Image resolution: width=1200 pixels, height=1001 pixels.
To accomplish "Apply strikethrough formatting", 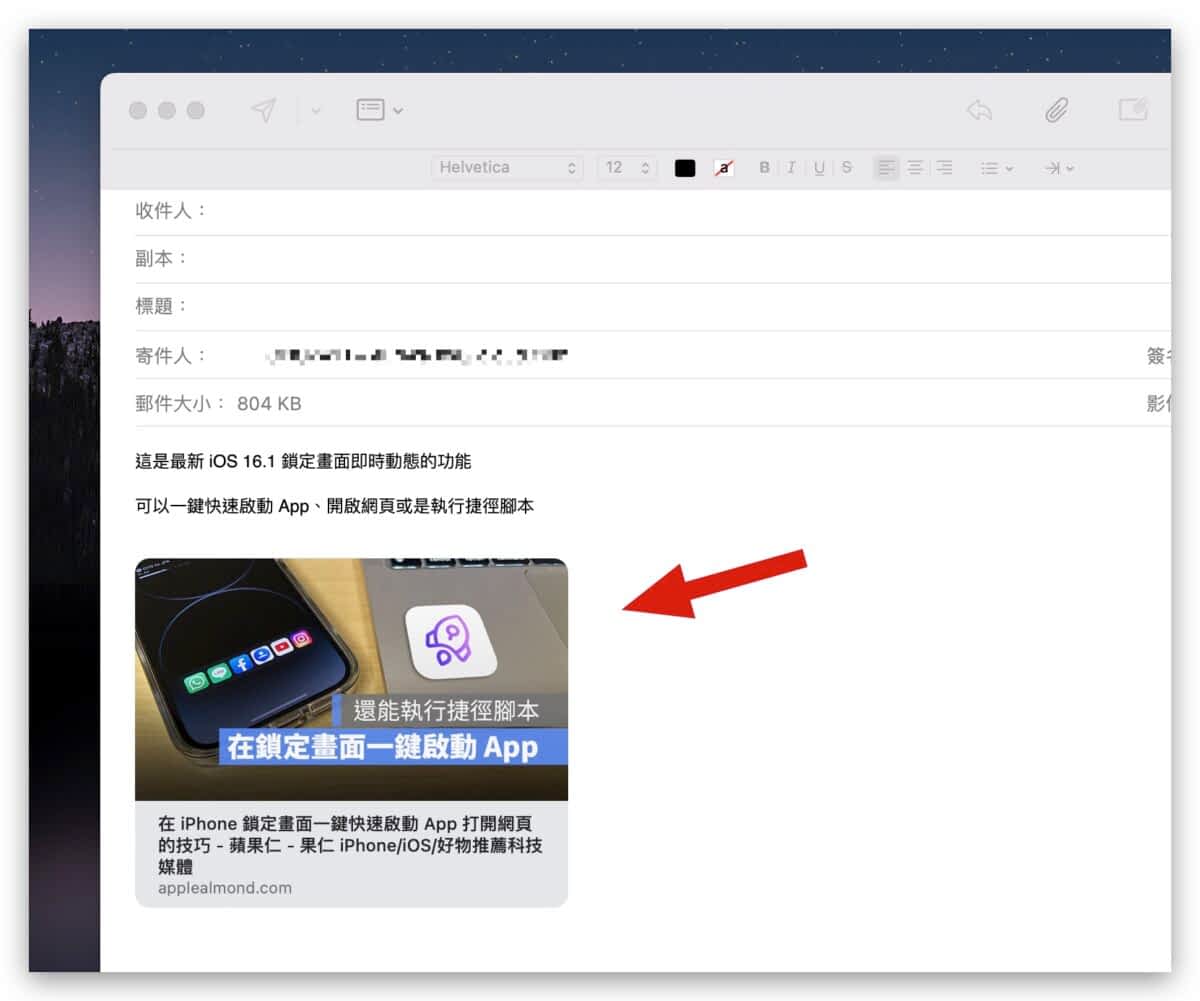I will [847, 168].
